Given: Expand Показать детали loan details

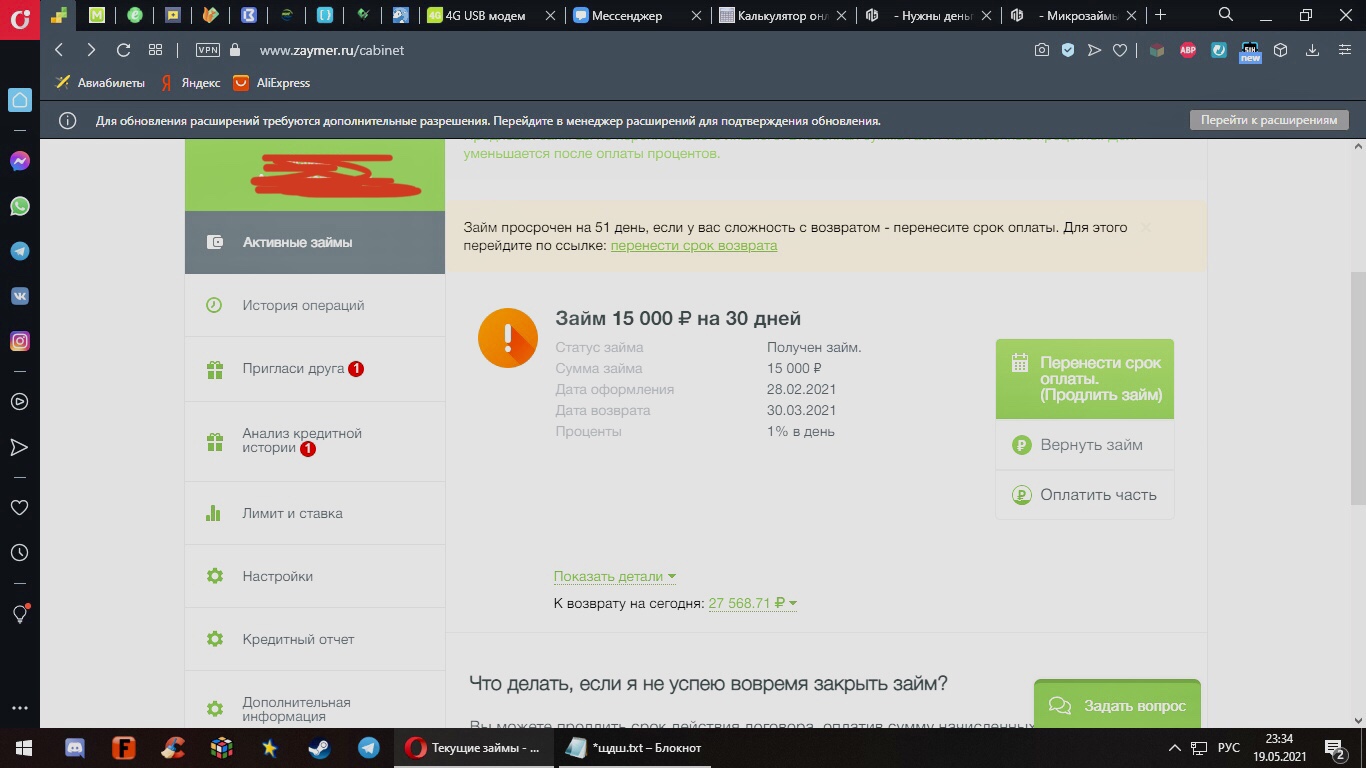Looking at the screenshot, I should coord(615,576).
